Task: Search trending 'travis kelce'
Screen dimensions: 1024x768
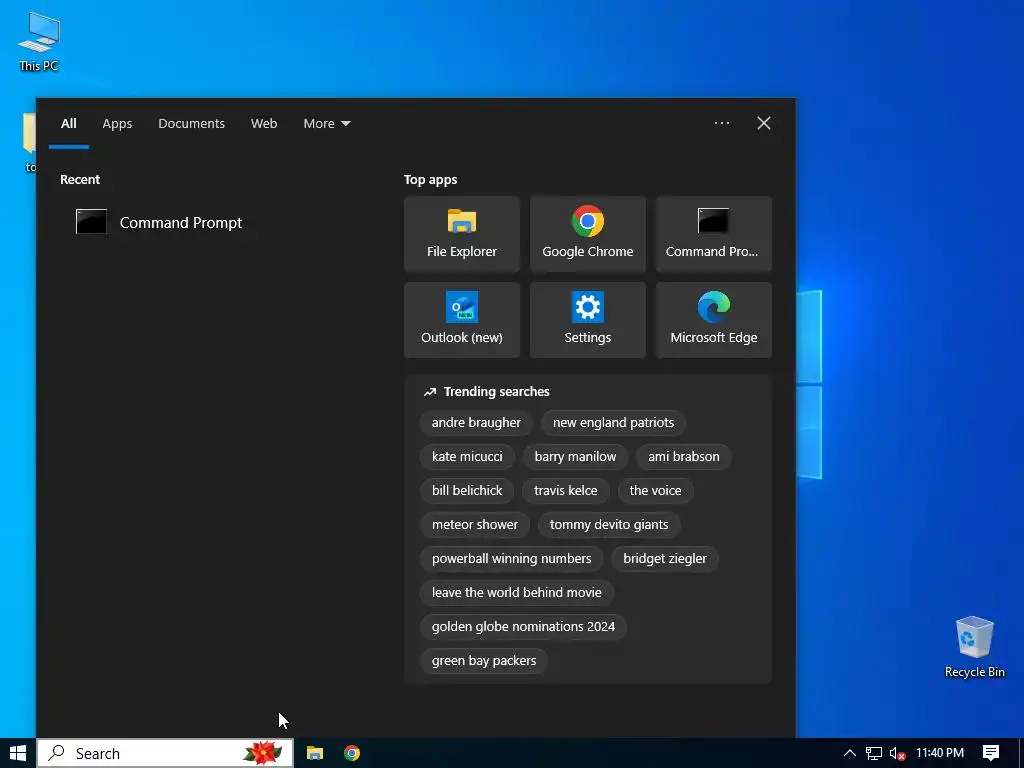Action: 566,490
